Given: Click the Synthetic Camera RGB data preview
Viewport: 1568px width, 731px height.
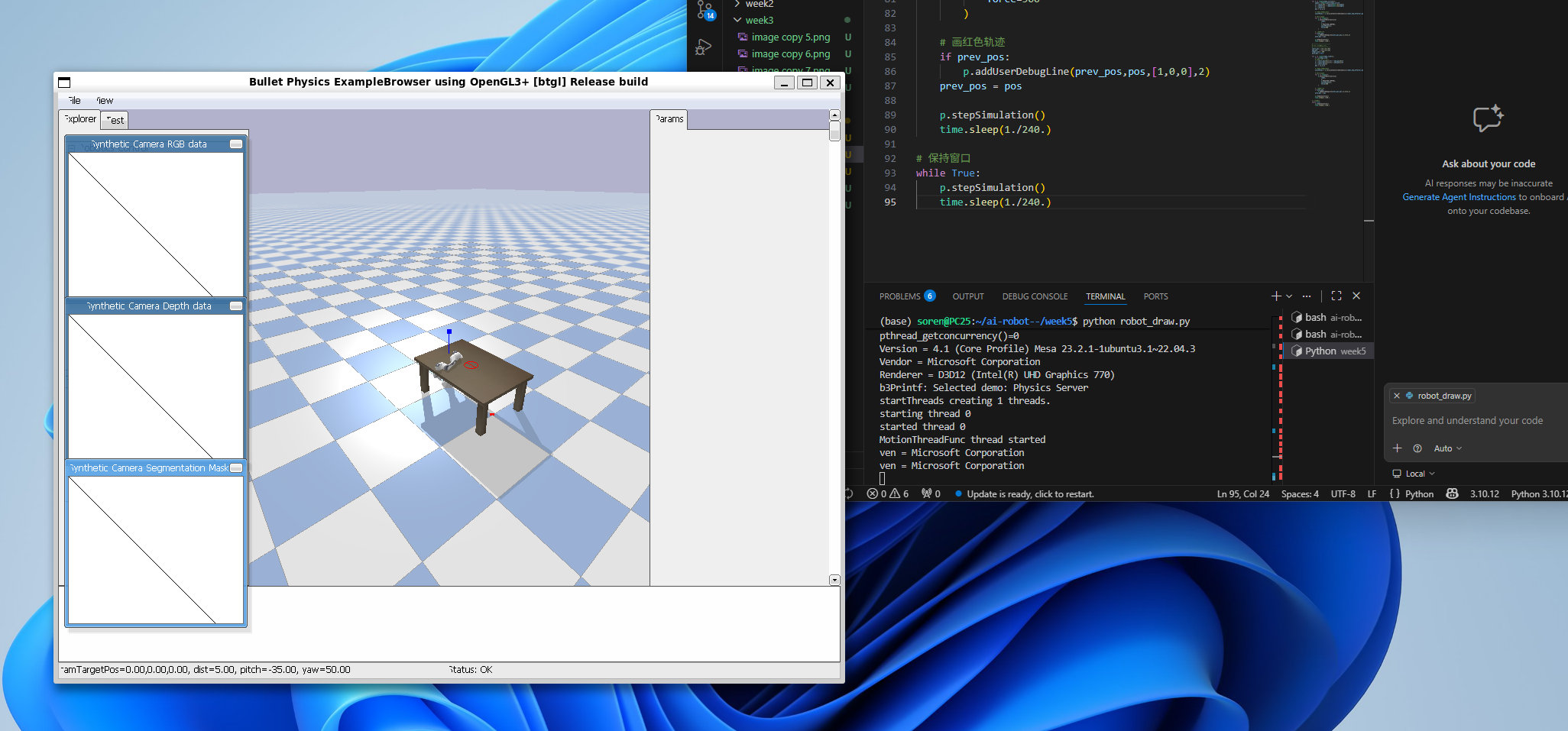Looking at the screenshot, I should [x=156, y=225].
